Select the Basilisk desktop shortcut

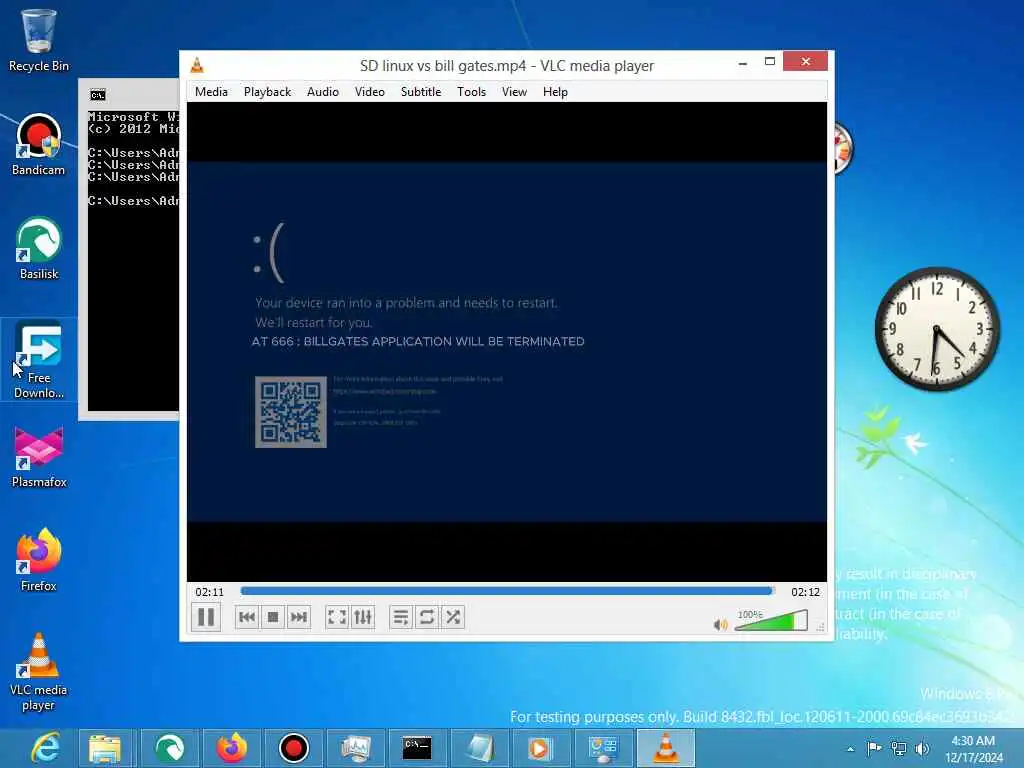click(x=39, y=249)
